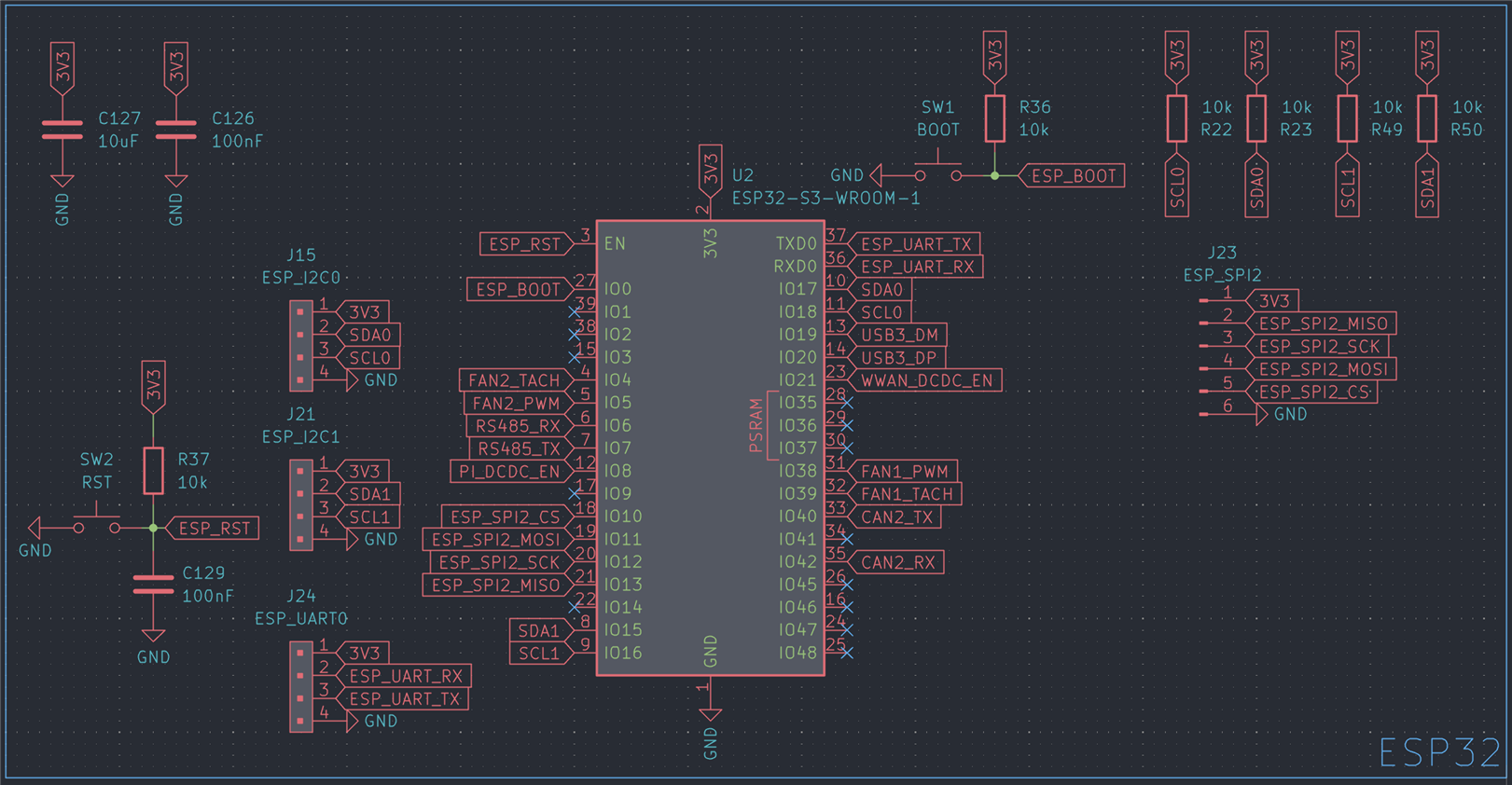Select resistor R36 10k symbol
The width and height of the screenshot is (1512, 785).
(x=995, y=118)
